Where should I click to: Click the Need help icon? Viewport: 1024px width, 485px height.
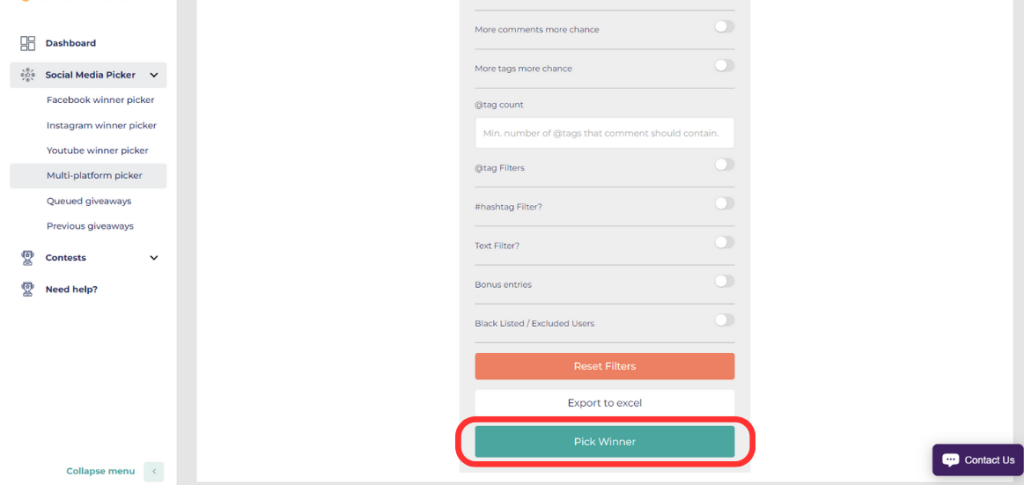click(x=28, y=289)
